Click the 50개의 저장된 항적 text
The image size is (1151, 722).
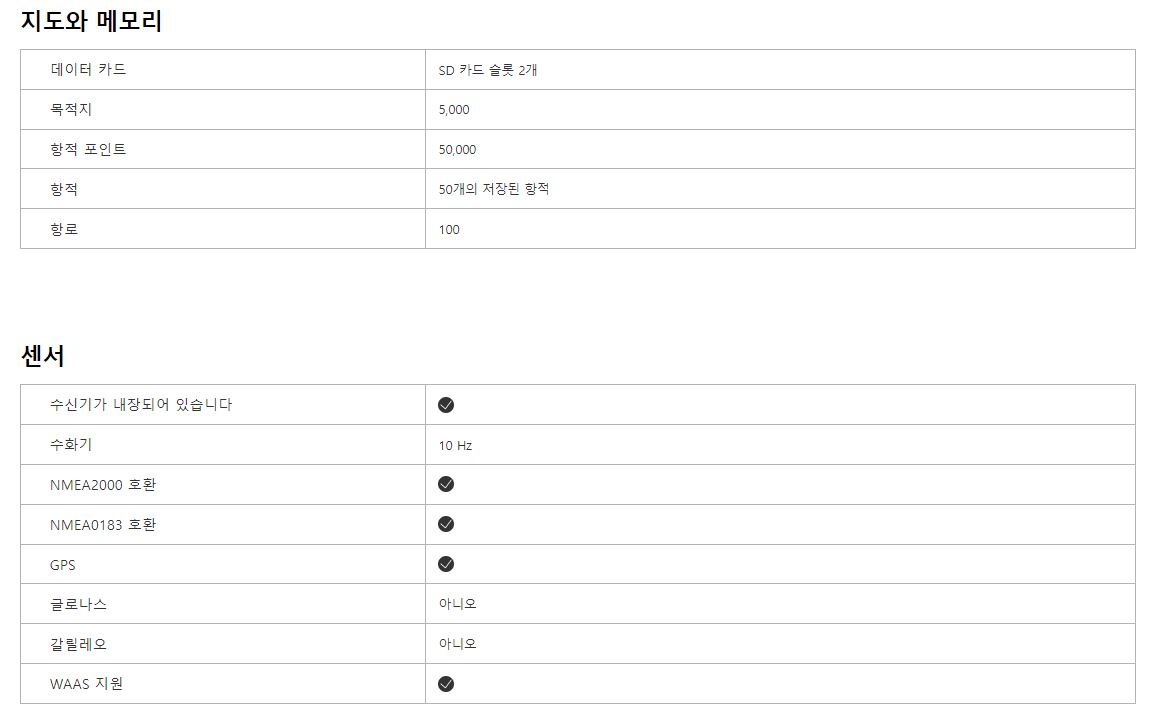[x=494, y=189]
